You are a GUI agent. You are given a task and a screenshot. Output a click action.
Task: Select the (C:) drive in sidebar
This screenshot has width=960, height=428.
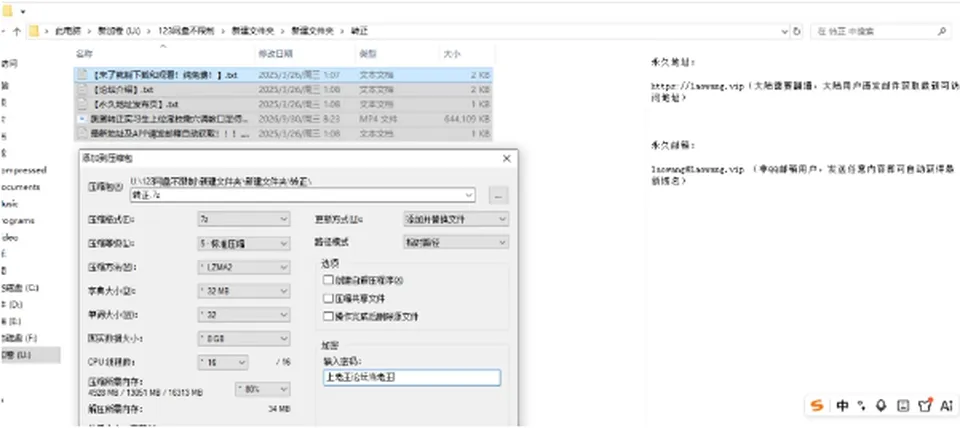[20, 287]
